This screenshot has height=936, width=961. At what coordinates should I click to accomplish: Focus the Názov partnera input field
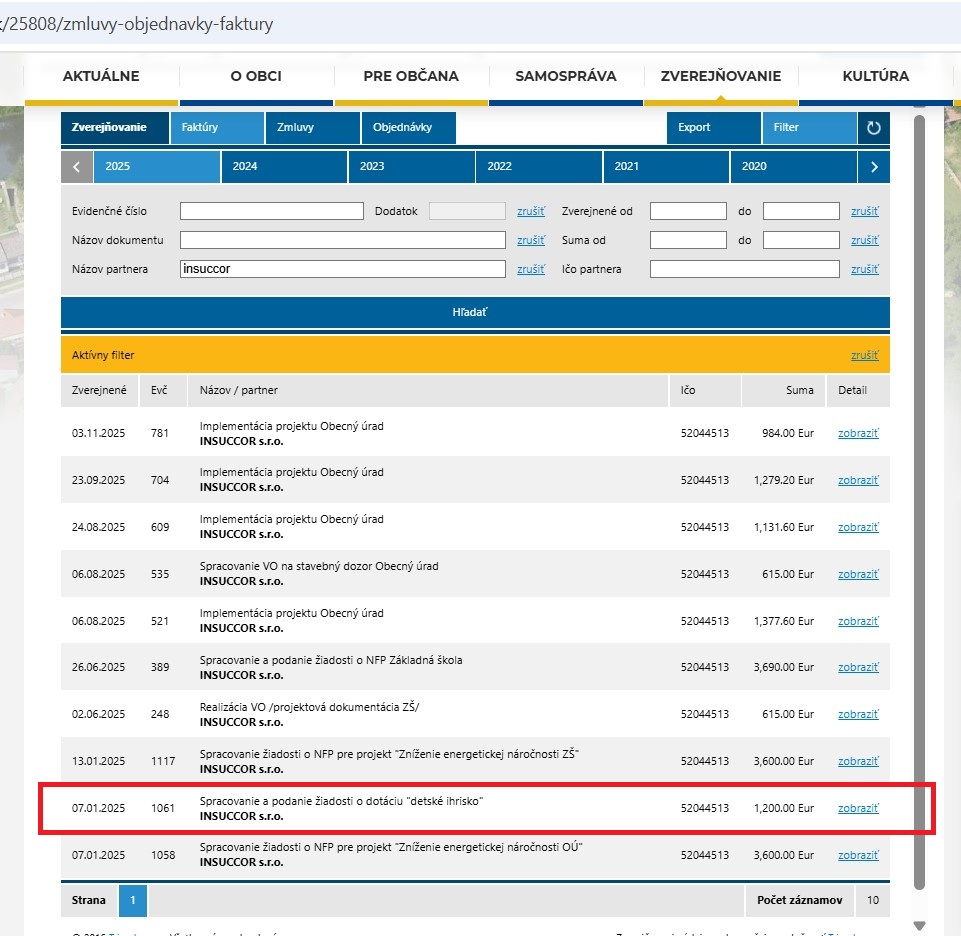pos(343,269)
